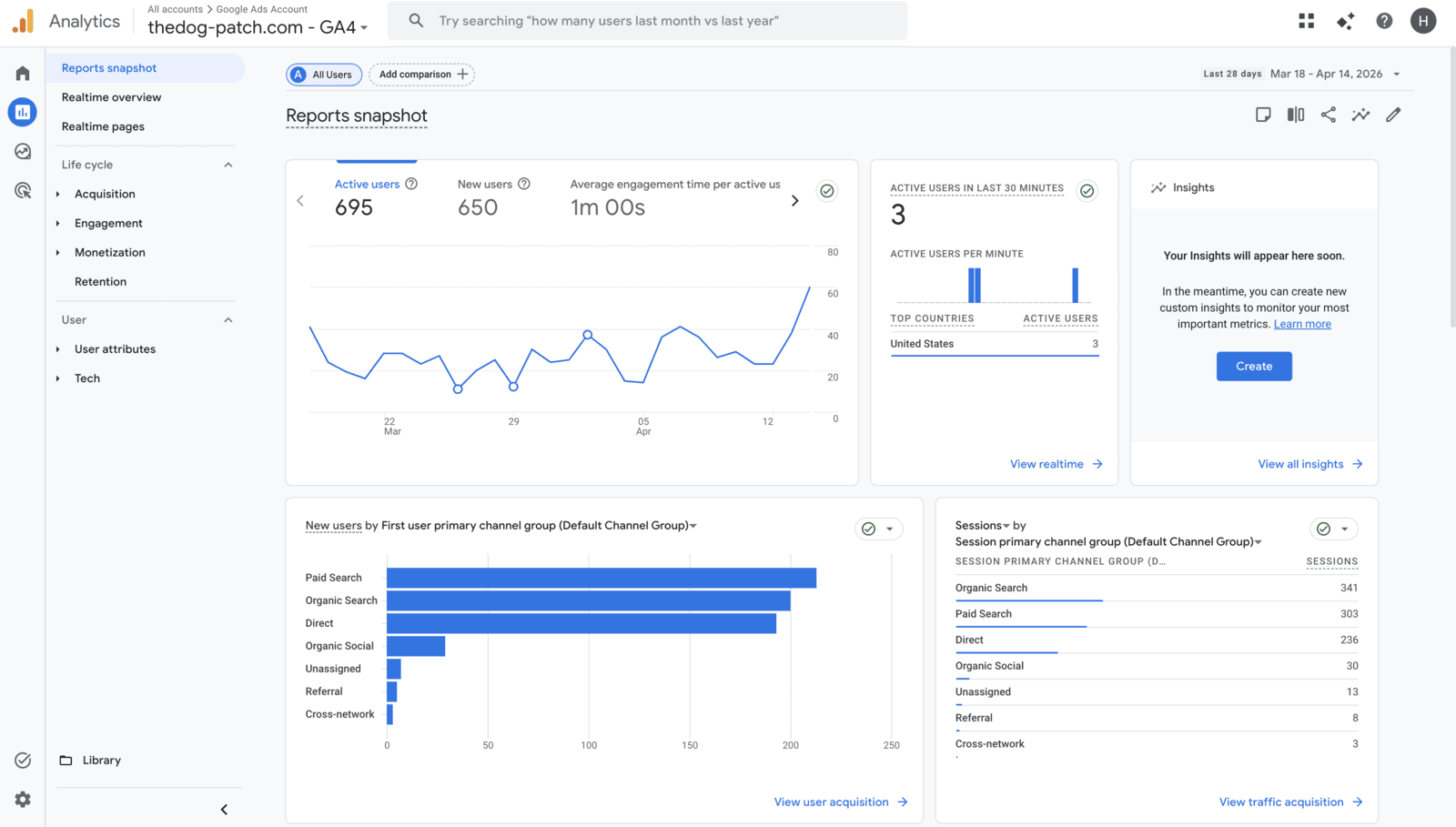Expand the Monetization reports
1456x827 pixels.
58,252
